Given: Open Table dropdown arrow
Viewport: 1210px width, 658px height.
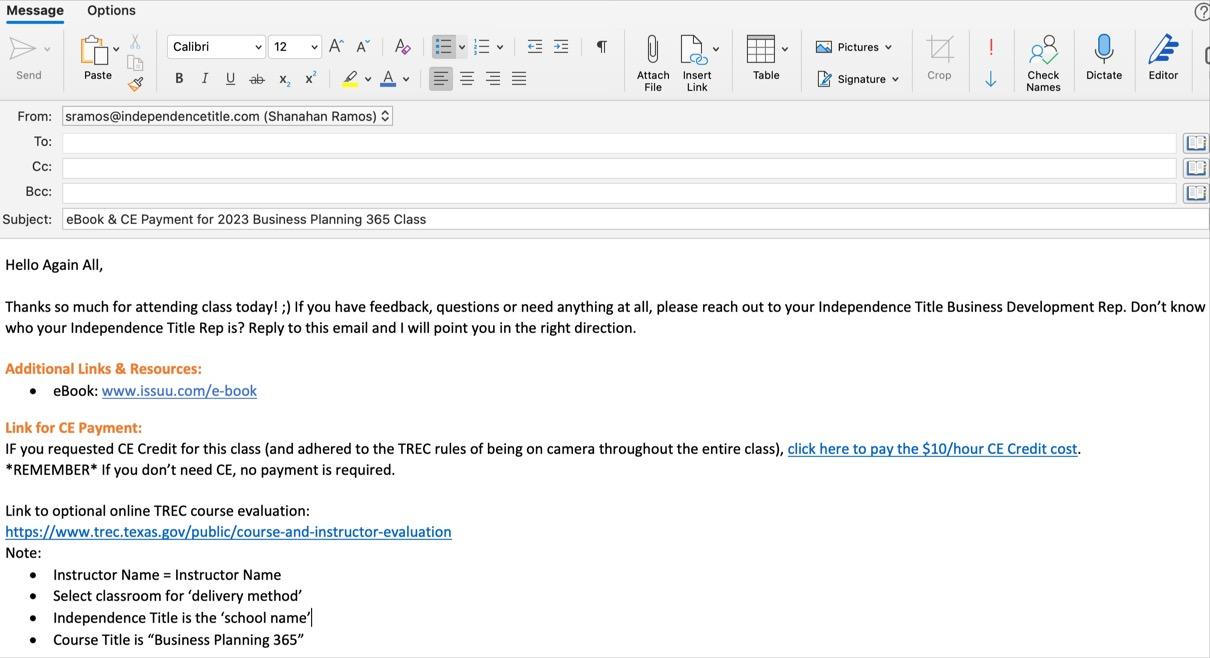Looking at the screenshot, I should coord(785,48).
